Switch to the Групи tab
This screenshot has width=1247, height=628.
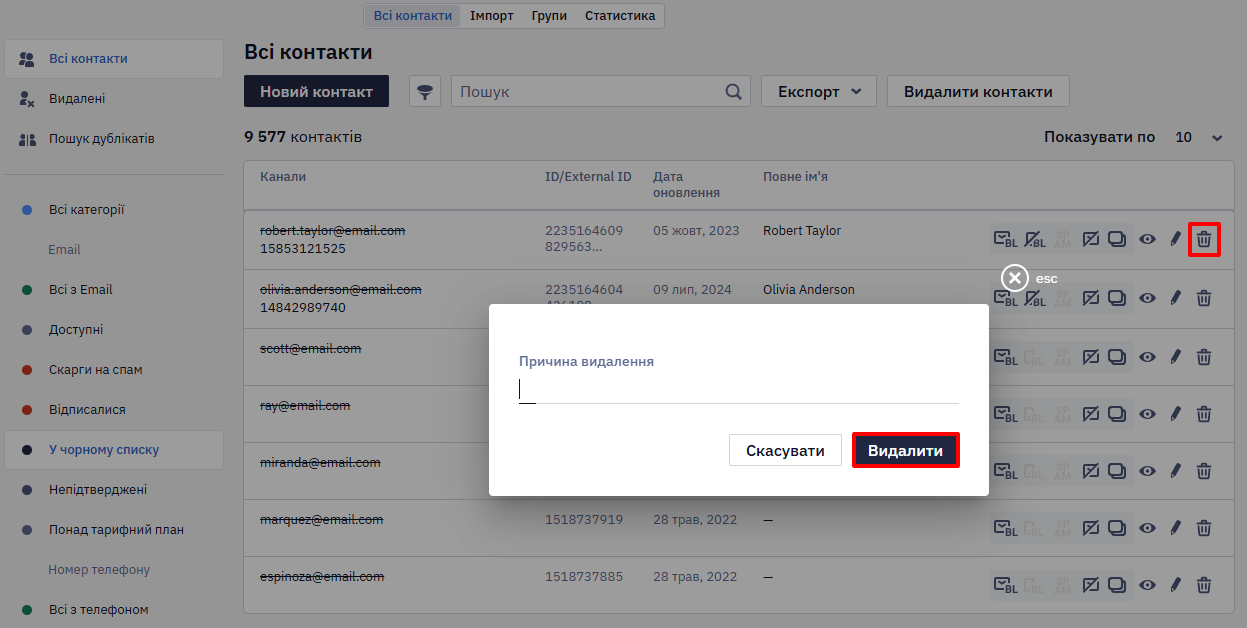pyautogui.click(x=549, y=16)
